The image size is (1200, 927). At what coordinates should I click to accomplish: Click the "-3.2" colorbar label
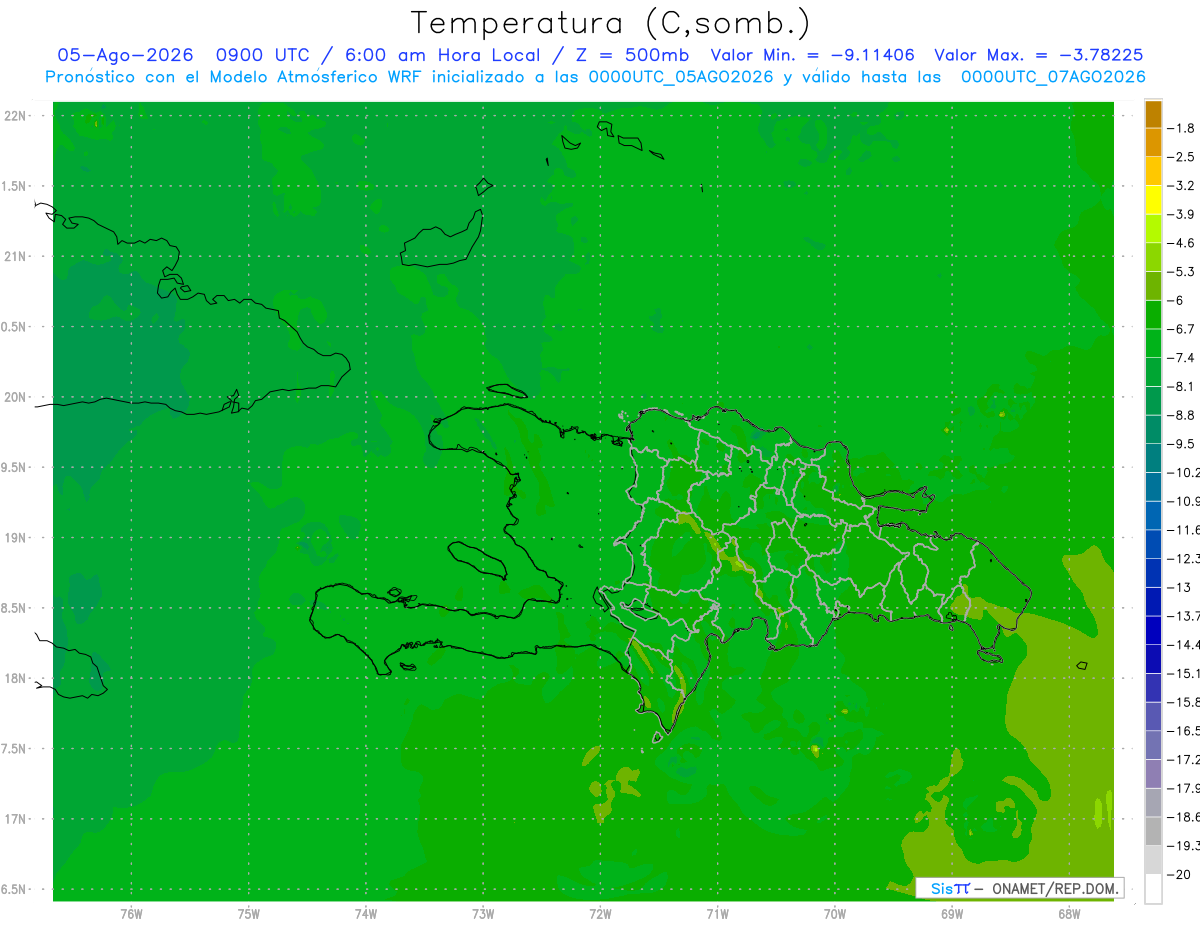click(1182, 186)
